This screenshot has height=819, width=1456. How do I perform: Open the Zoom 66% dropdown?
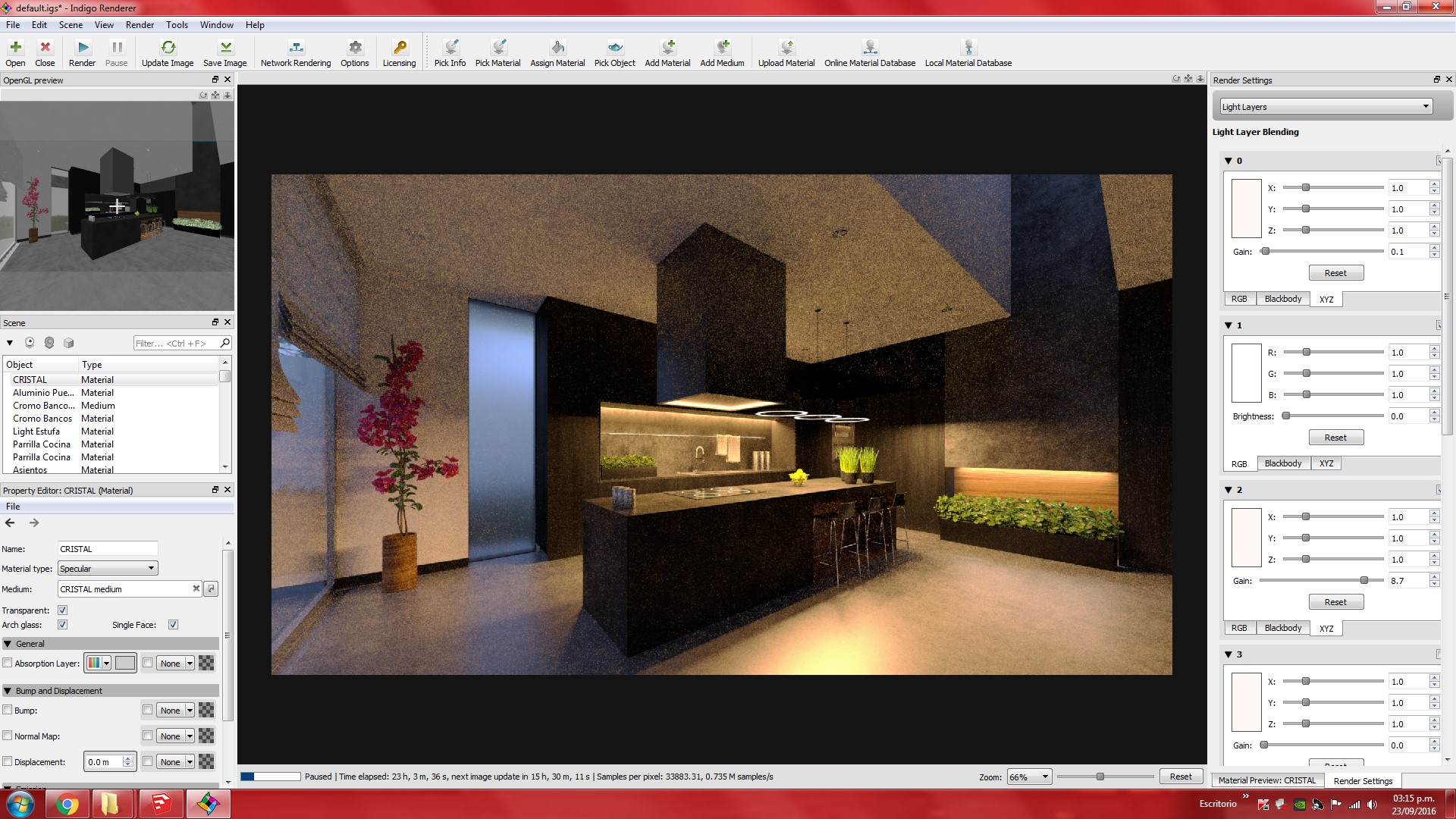1028,777
